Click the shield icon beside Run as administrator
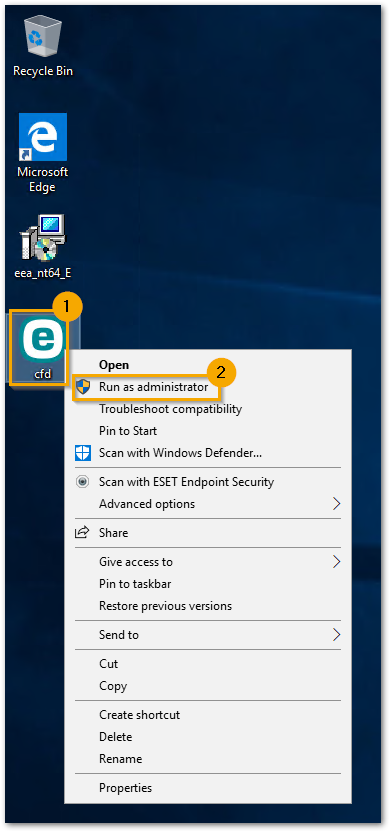The image size is (390, 832). click(x=83, y=387)
